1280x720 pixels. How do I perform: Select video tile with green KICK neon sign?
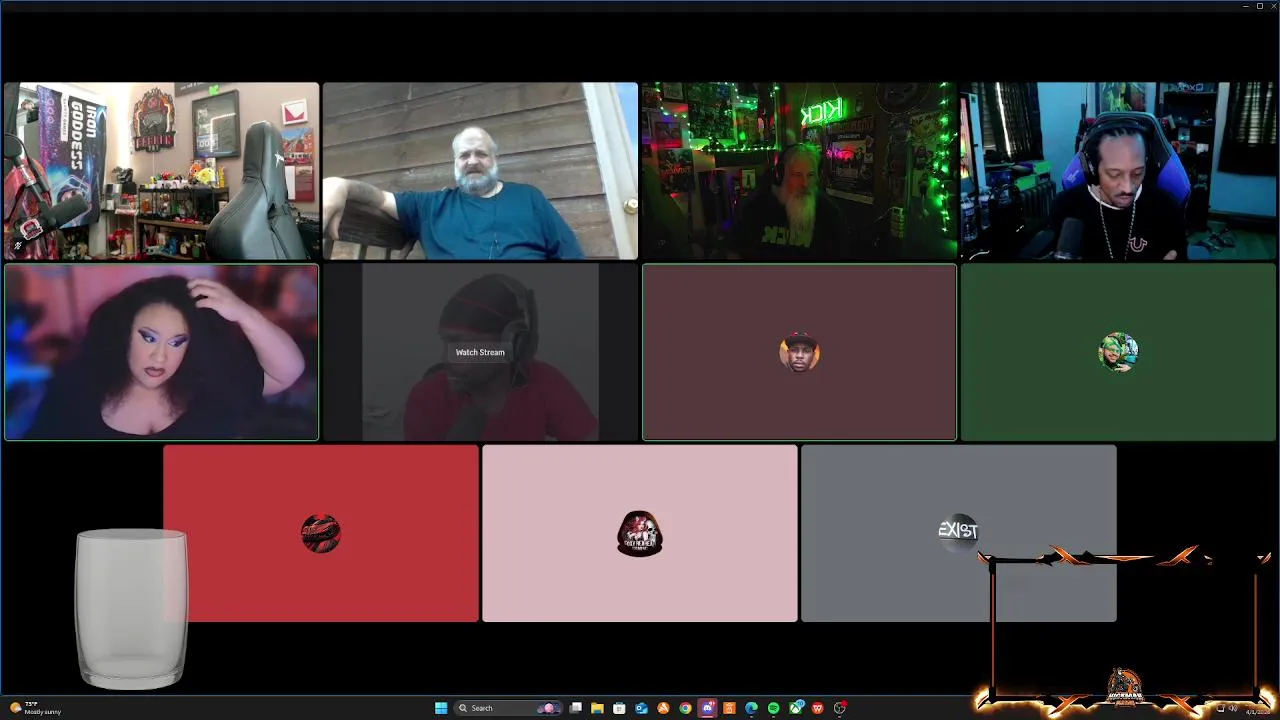(x=799, y=171)
